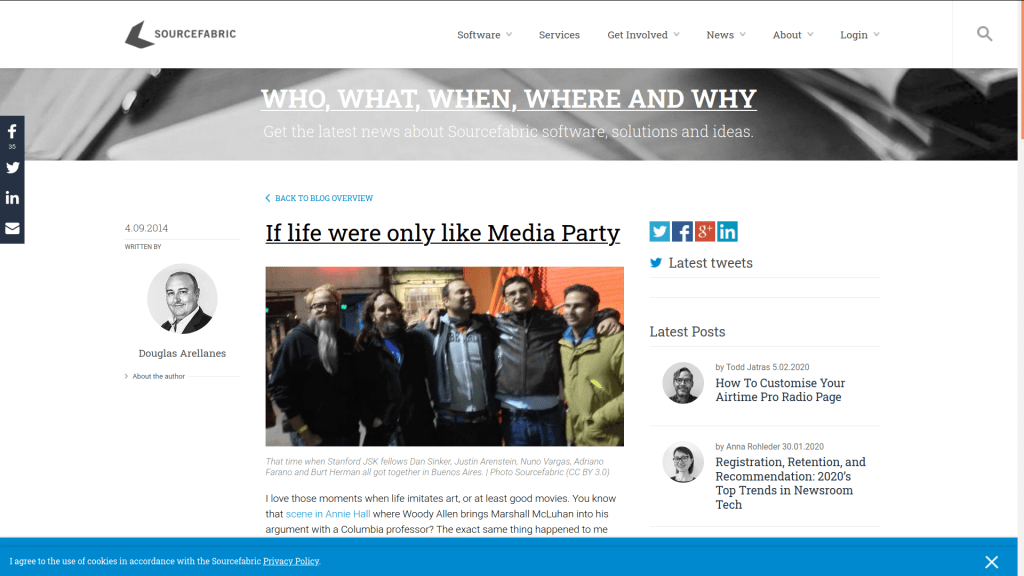Click the Google Plus share icon
Image resolution: width=1024 pixels, height=576 pixels.
(705, 231)
